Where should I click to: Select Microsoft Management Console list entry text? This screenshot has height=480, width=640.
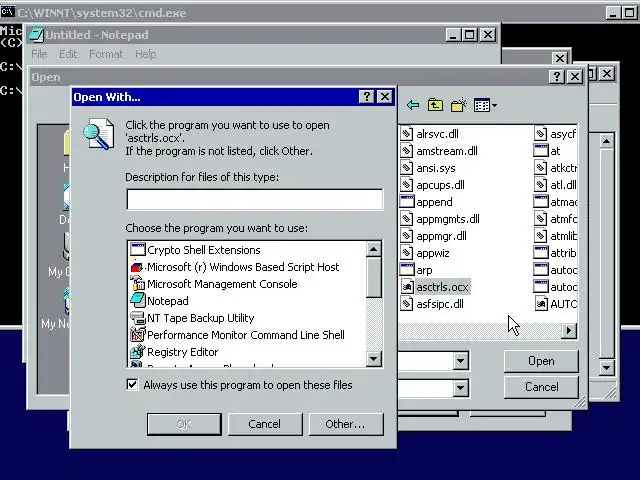click(x=222, y=284)
